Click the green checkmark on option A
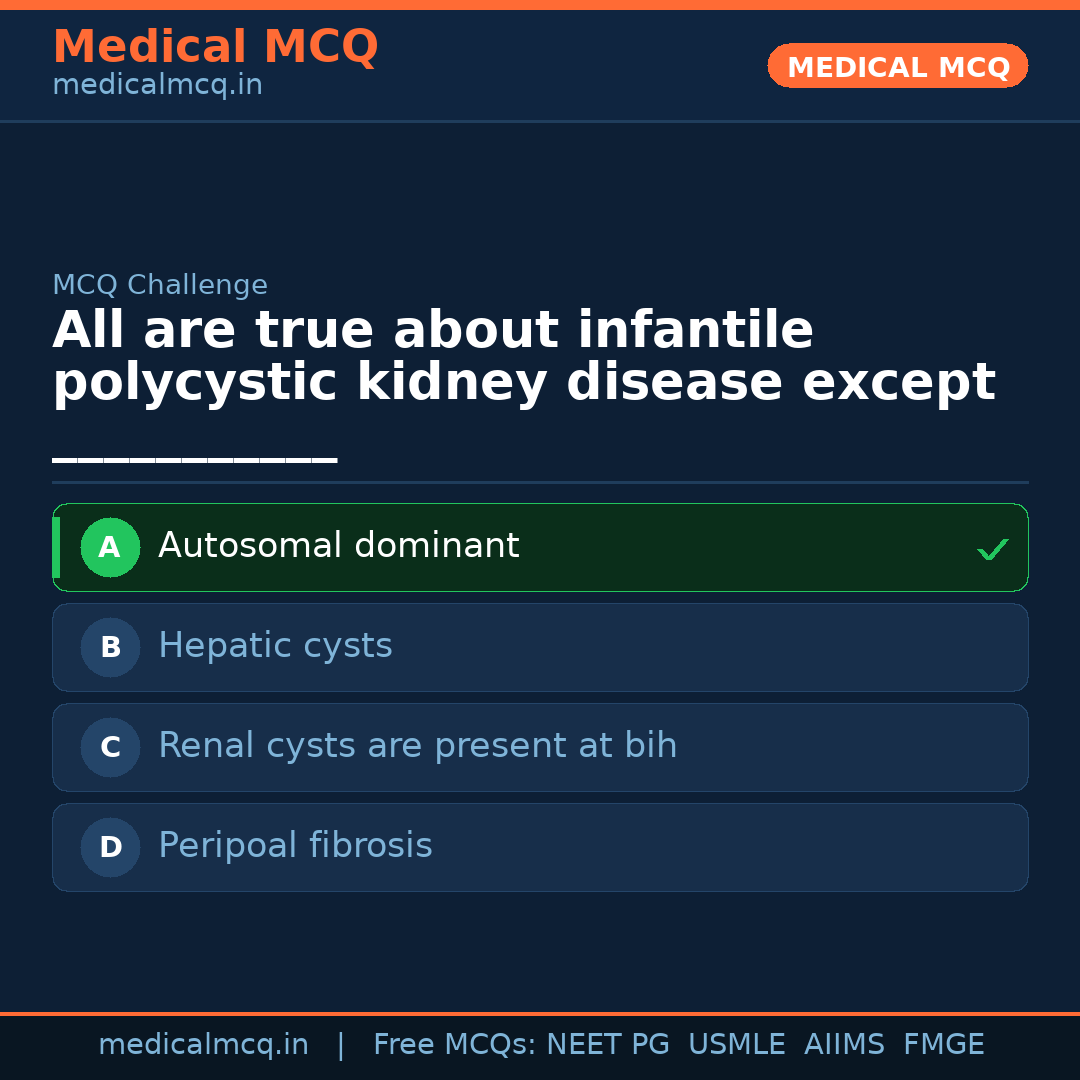 tap(992, 549)
